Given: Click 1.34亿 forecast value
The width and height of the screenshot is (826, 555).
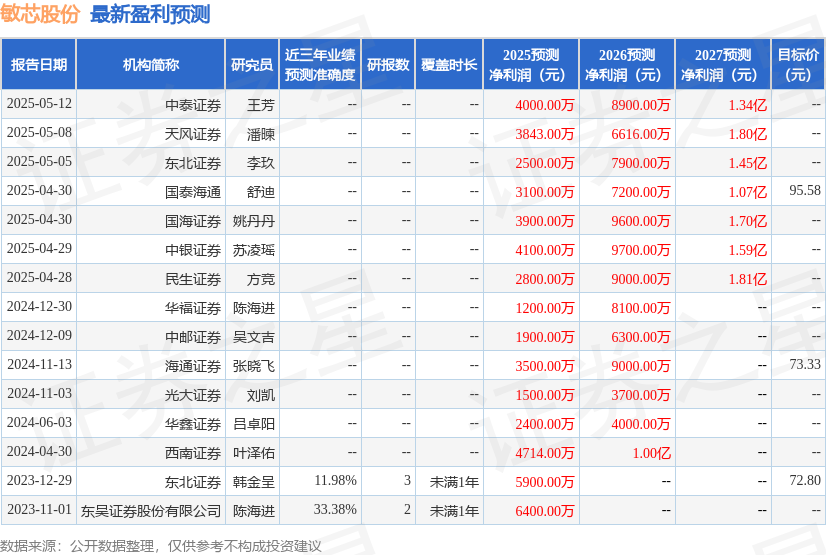Looking at the screenshot, I should (748, 105).
